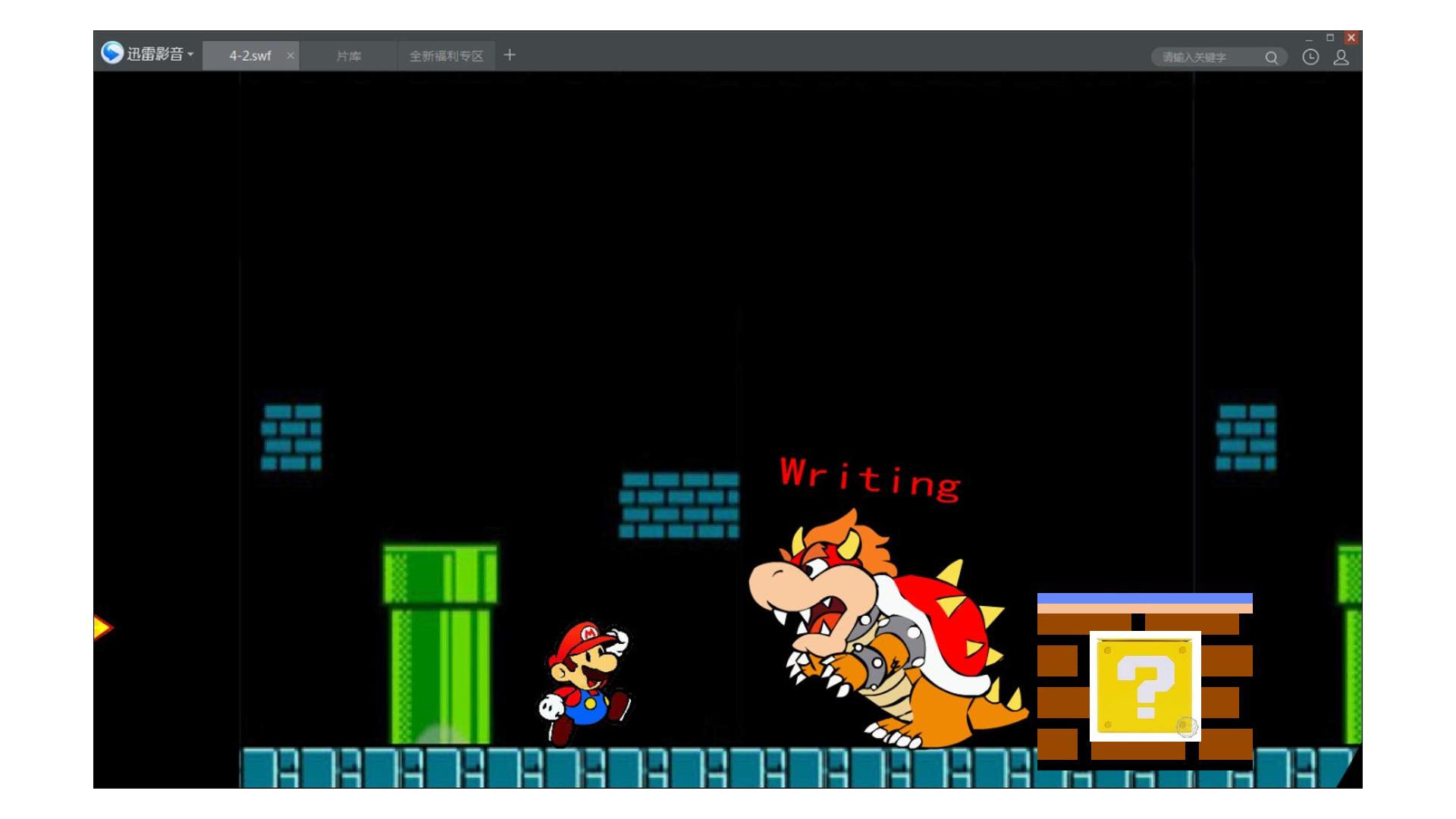Image resolution: width=1456 pixels, height=819 pixels.
Task: Open the user account icon
Action: coord(1341,57)
